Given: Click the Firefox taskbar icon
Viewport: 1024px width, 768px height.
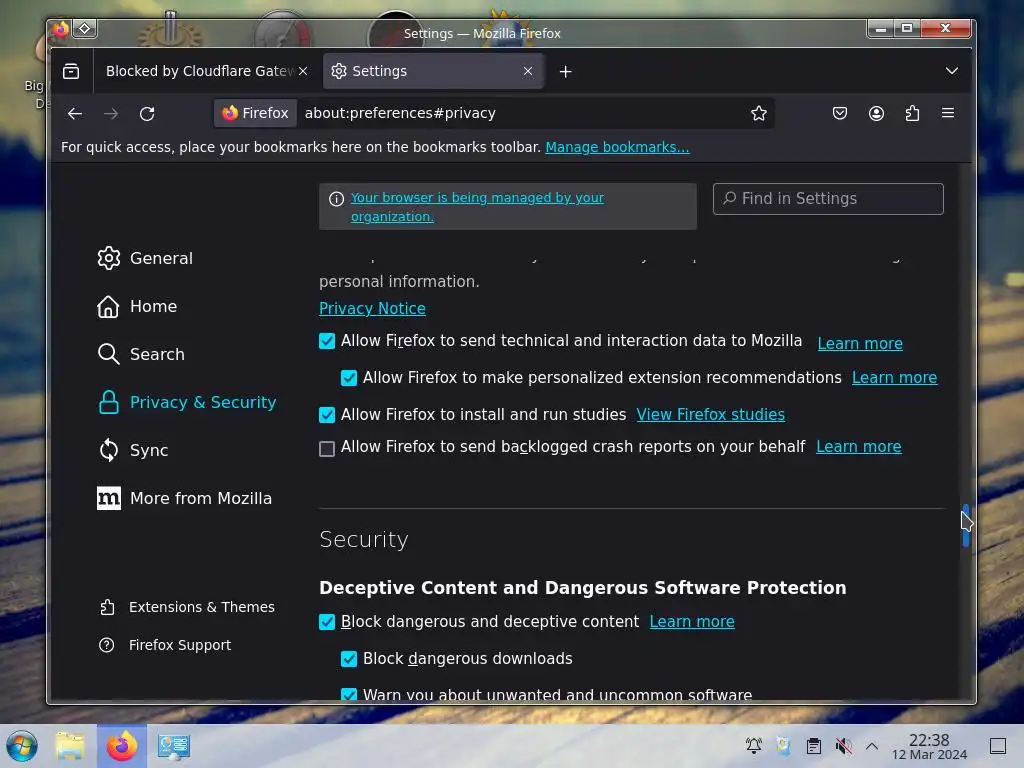Looking at the screenshot, I should [x=121, y=746].
